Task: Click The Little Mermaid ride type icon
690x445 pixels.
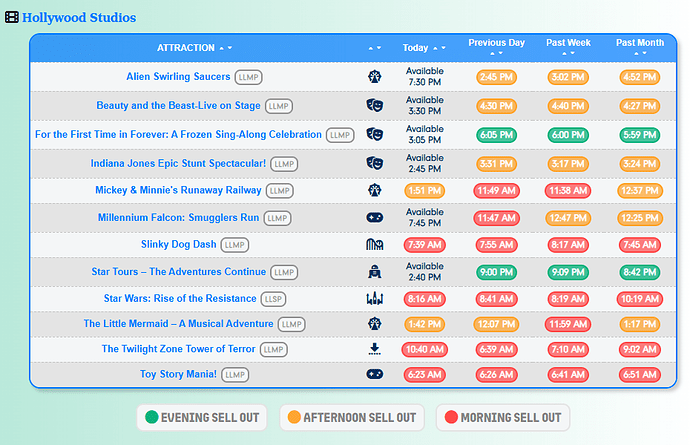Action: pos(374,324)
